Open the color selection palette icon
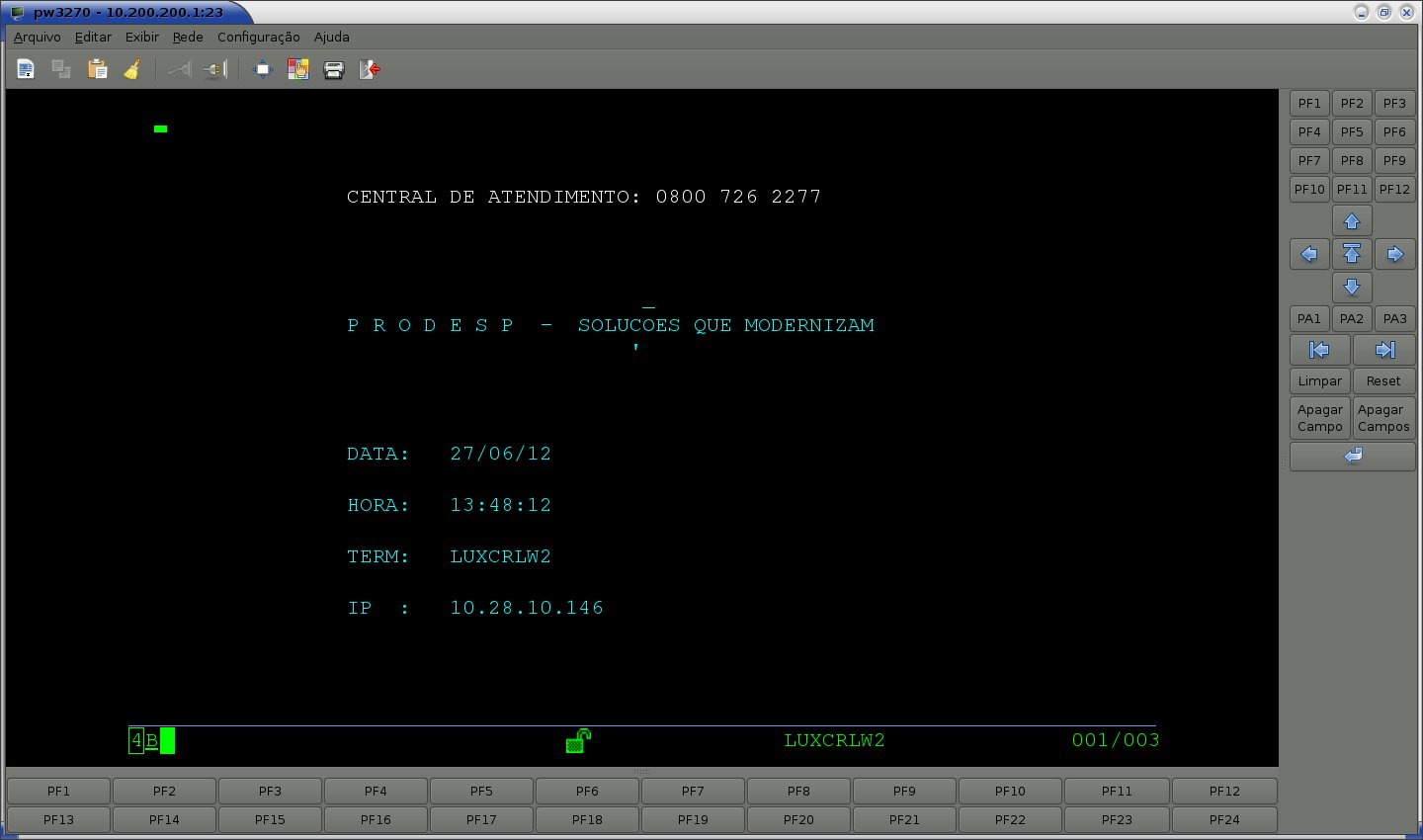This screenshot has width=1423, height=840. click(x=297, y=69)
